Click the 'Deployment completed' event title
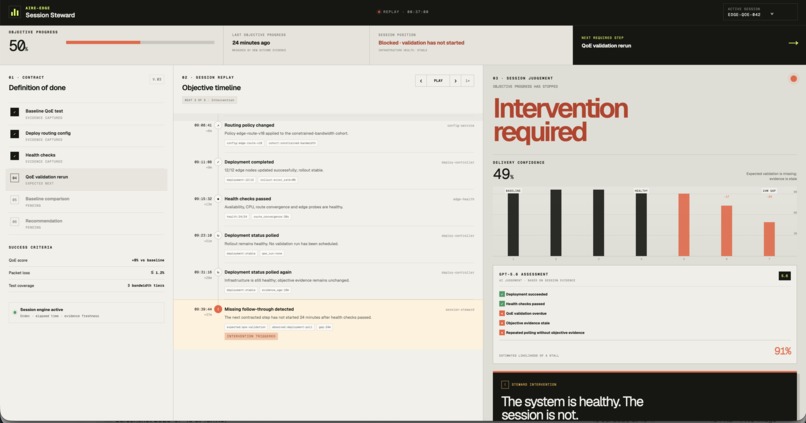The width and height of the screenshot is (806, 423). point(249,162)
